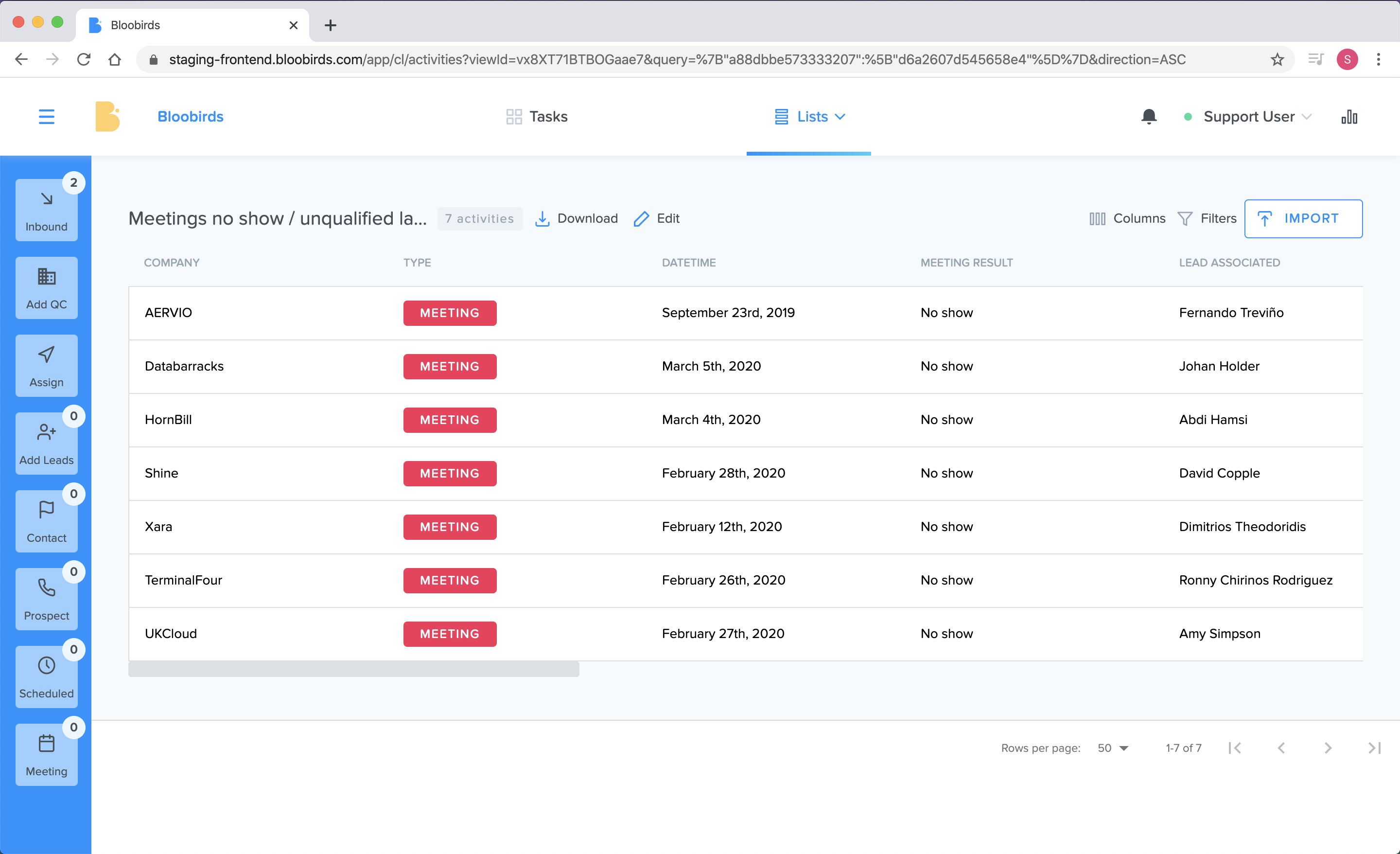Open the Add Leads sidebar tile
This screenshot has height=854, width=1400.
47,444
